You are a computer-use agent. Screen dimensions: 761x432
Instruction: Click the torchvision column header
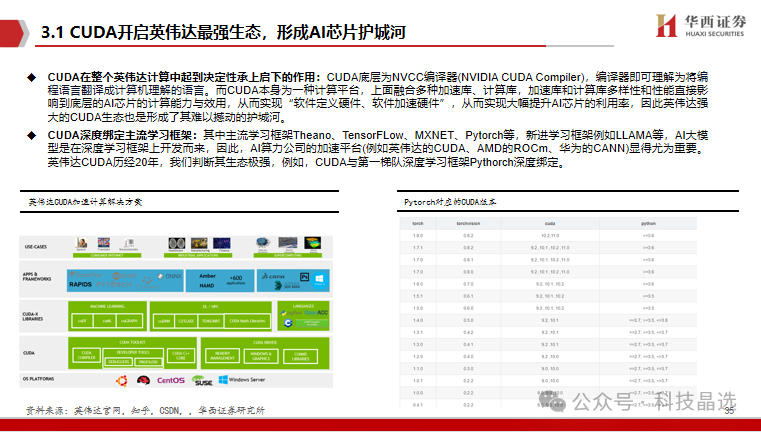(468, 224)
